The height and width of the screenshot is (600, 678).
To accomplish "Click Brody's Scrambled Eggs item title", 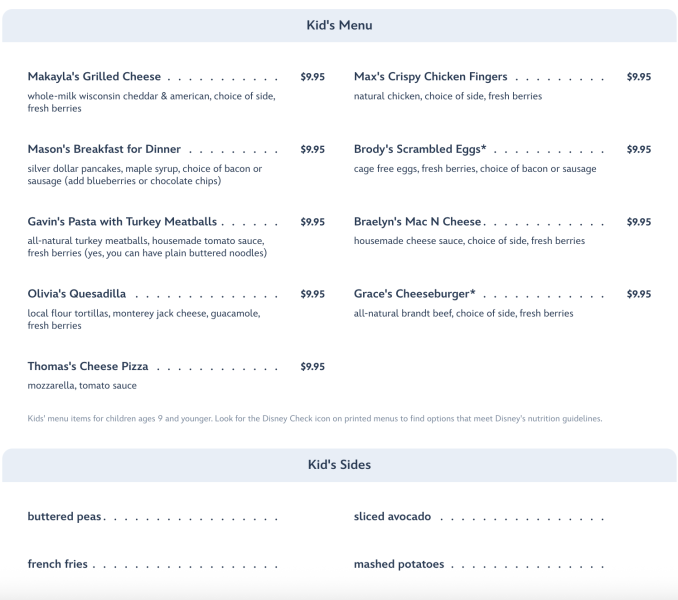I will pos(420,149).
